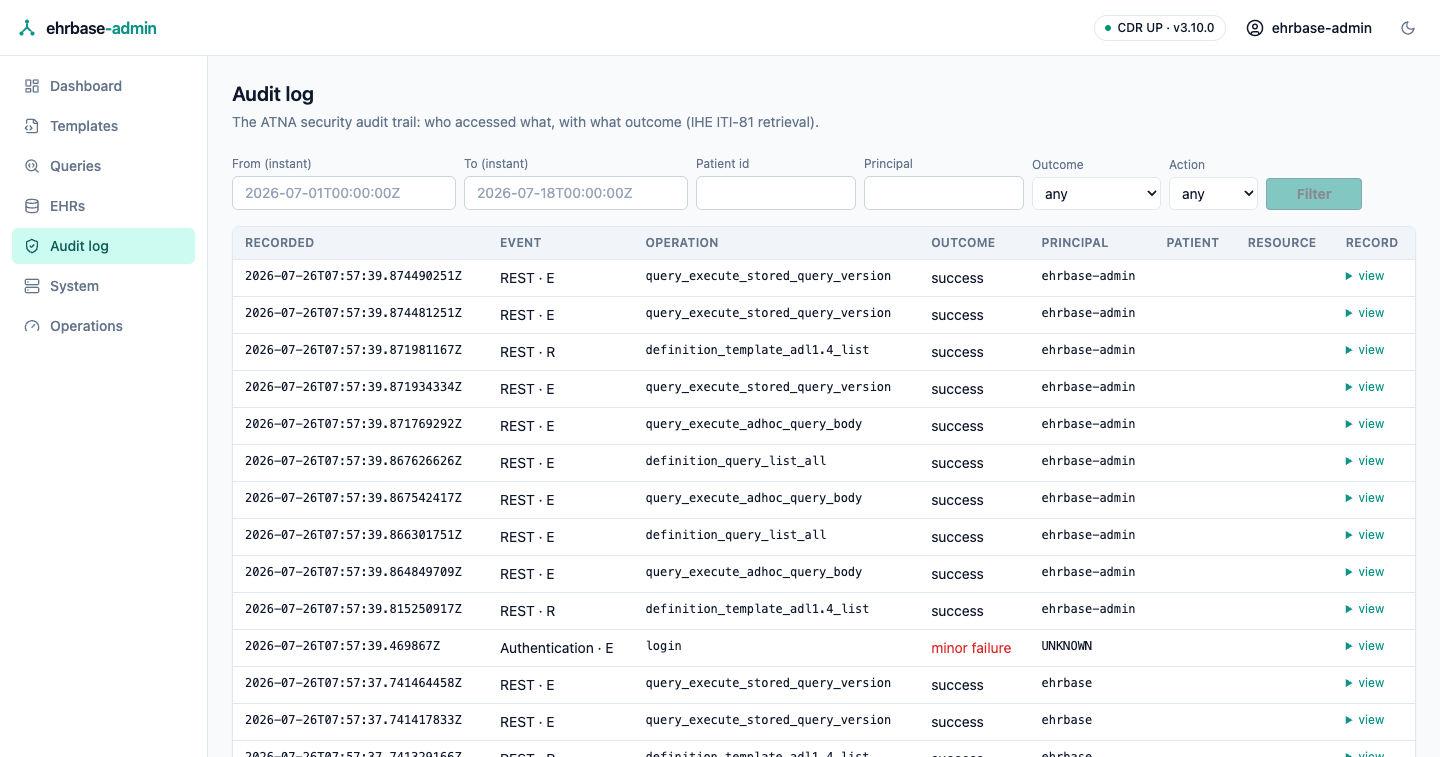
Task: Expand view for the 39.871981167Z record
Action: [x=1365, y=350]
